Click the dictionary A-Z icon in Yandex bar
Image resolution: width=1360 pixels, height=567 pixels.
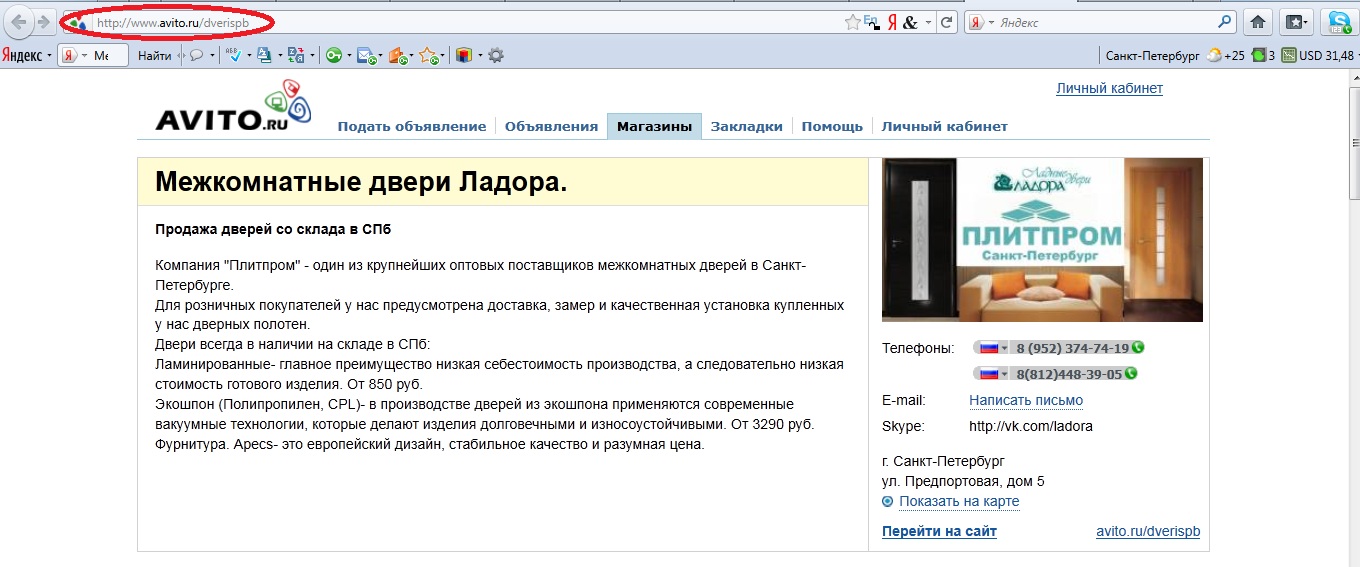coord(264,55)
